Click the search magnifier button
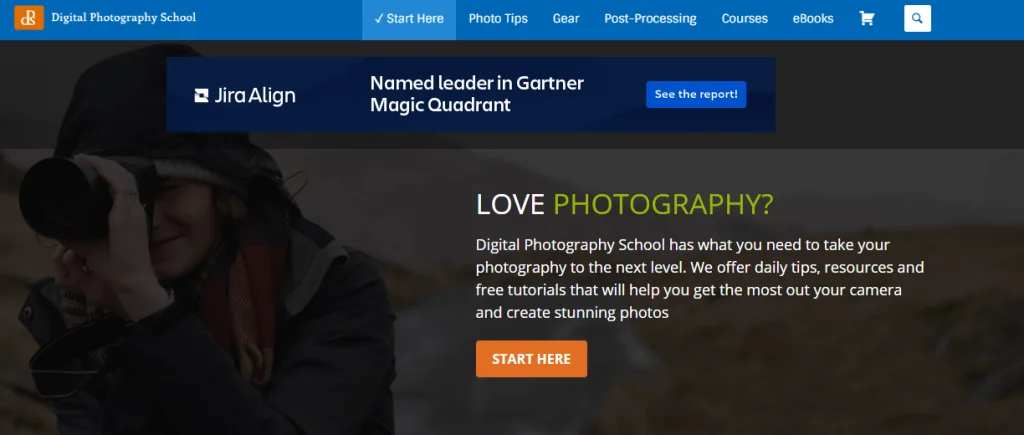The width and height of the screenshot is (1024, 435). click(918, 18)
